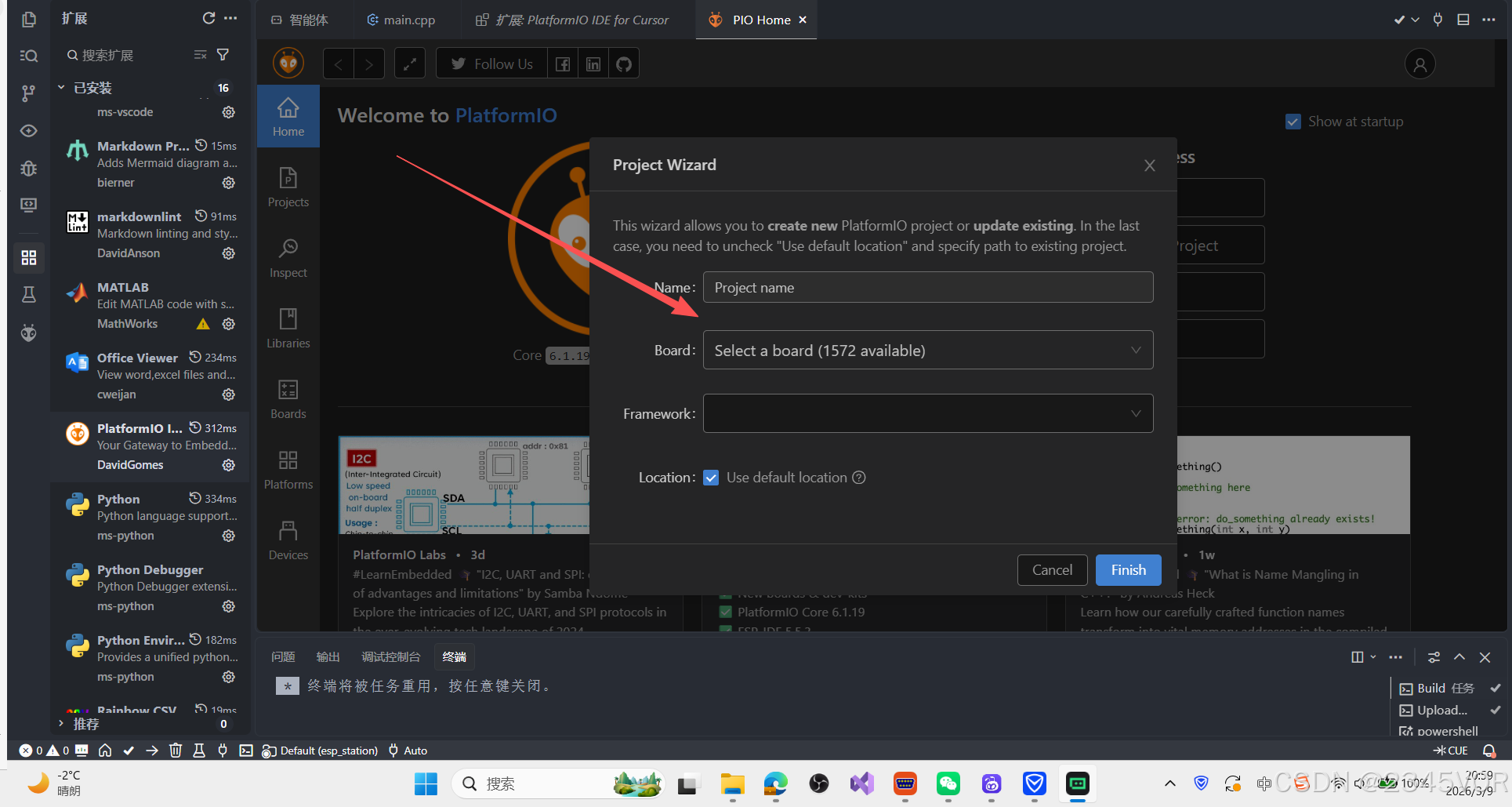Toggle the Show at startup checkbox

click(x=1293, y=122)
